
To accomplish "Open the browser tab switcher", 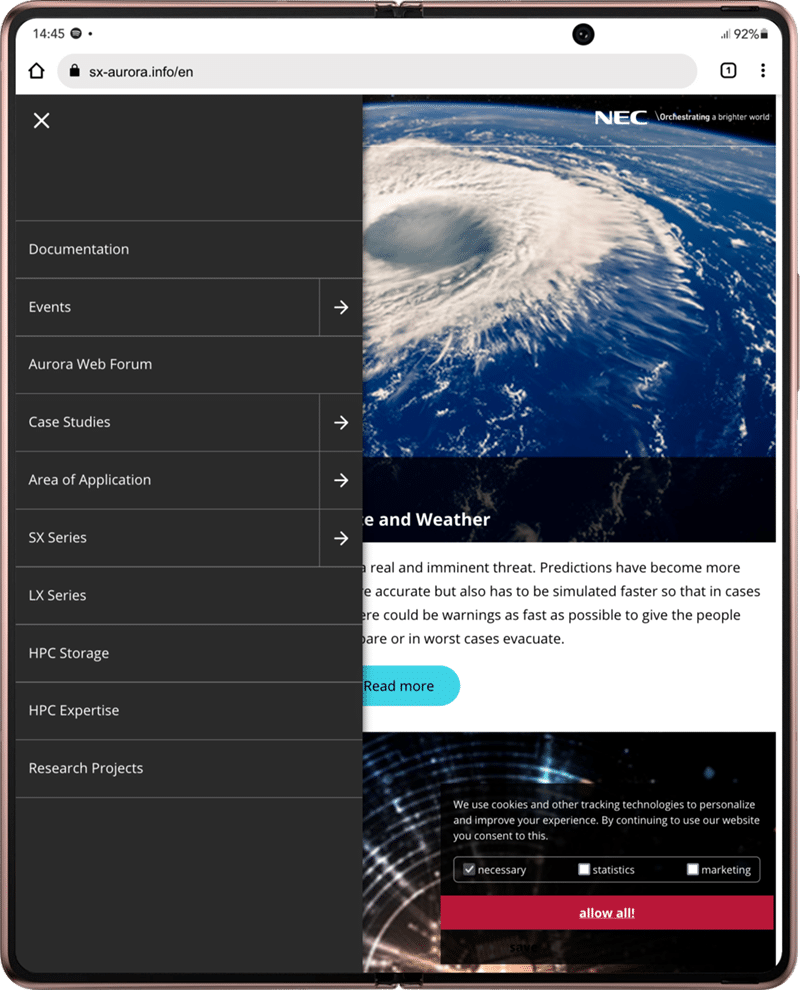I will (728, 71).
